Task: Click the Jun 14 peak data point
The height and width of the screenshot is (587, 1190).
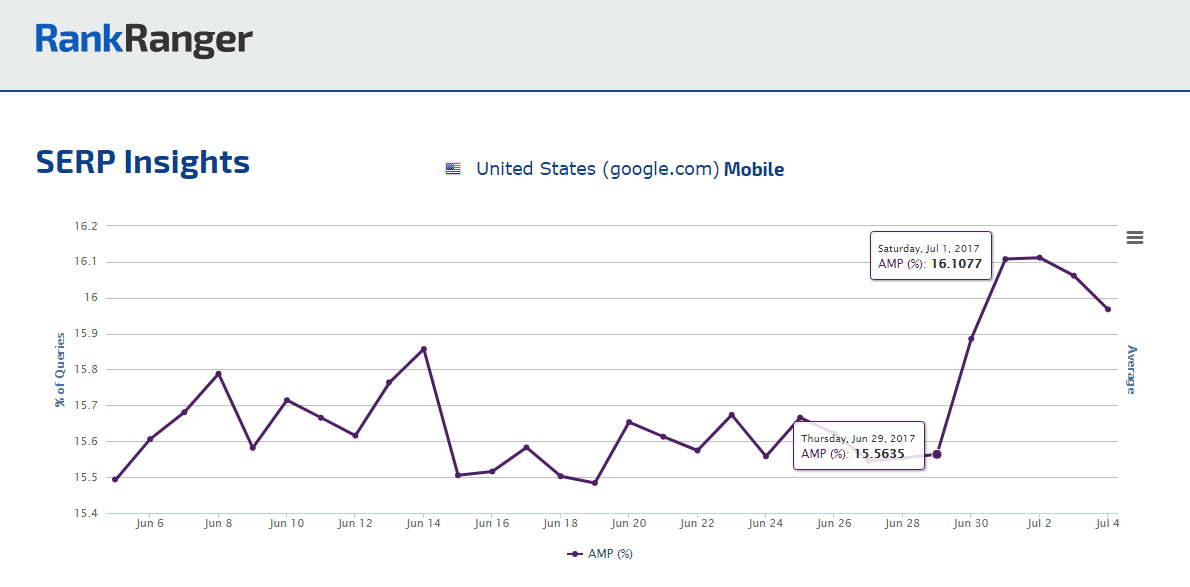Action: pyautogui.click(x=424, y=349)
